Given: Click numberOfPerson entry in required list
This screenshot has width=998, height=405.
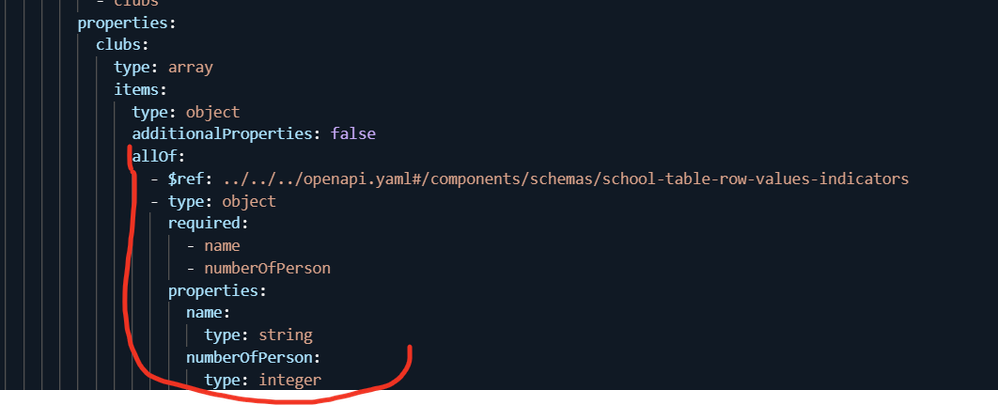Looking at the screenshot, I should pyautogui.click(x=266, y=268).
